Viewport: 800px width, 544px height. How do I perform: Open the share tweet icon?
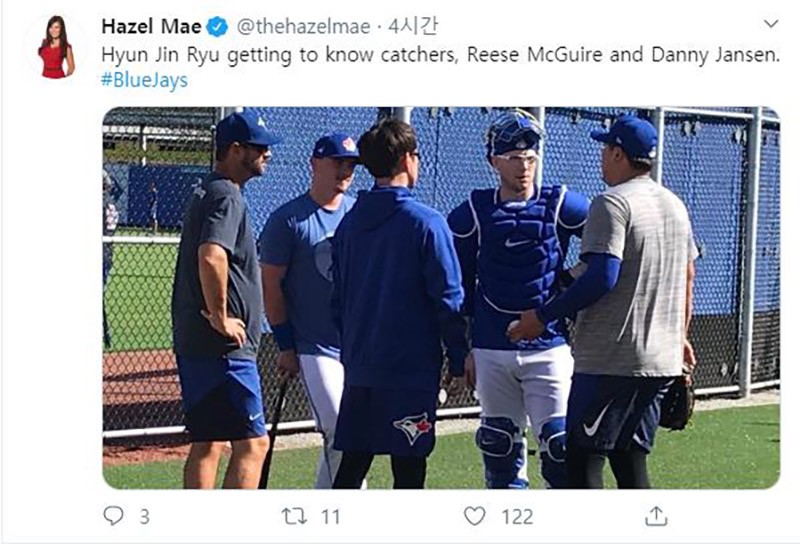pyautogui.click(x=656, y=516)
